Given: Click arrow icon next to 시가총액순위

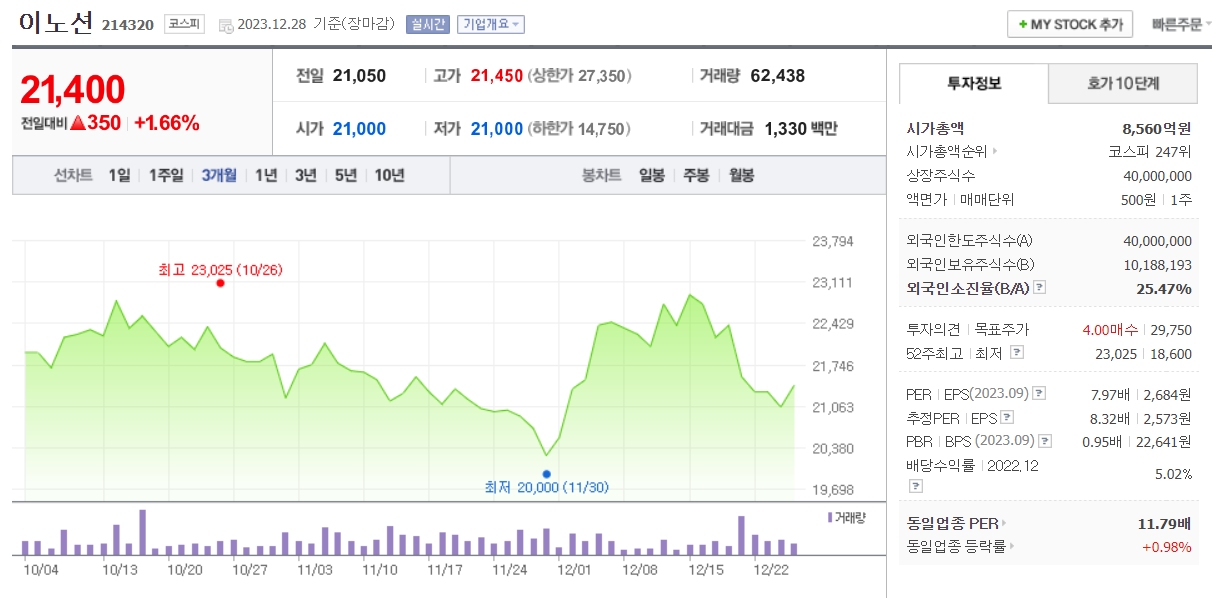Looking at the screenshot, I should pyautogui.click(x=995, y=152).
